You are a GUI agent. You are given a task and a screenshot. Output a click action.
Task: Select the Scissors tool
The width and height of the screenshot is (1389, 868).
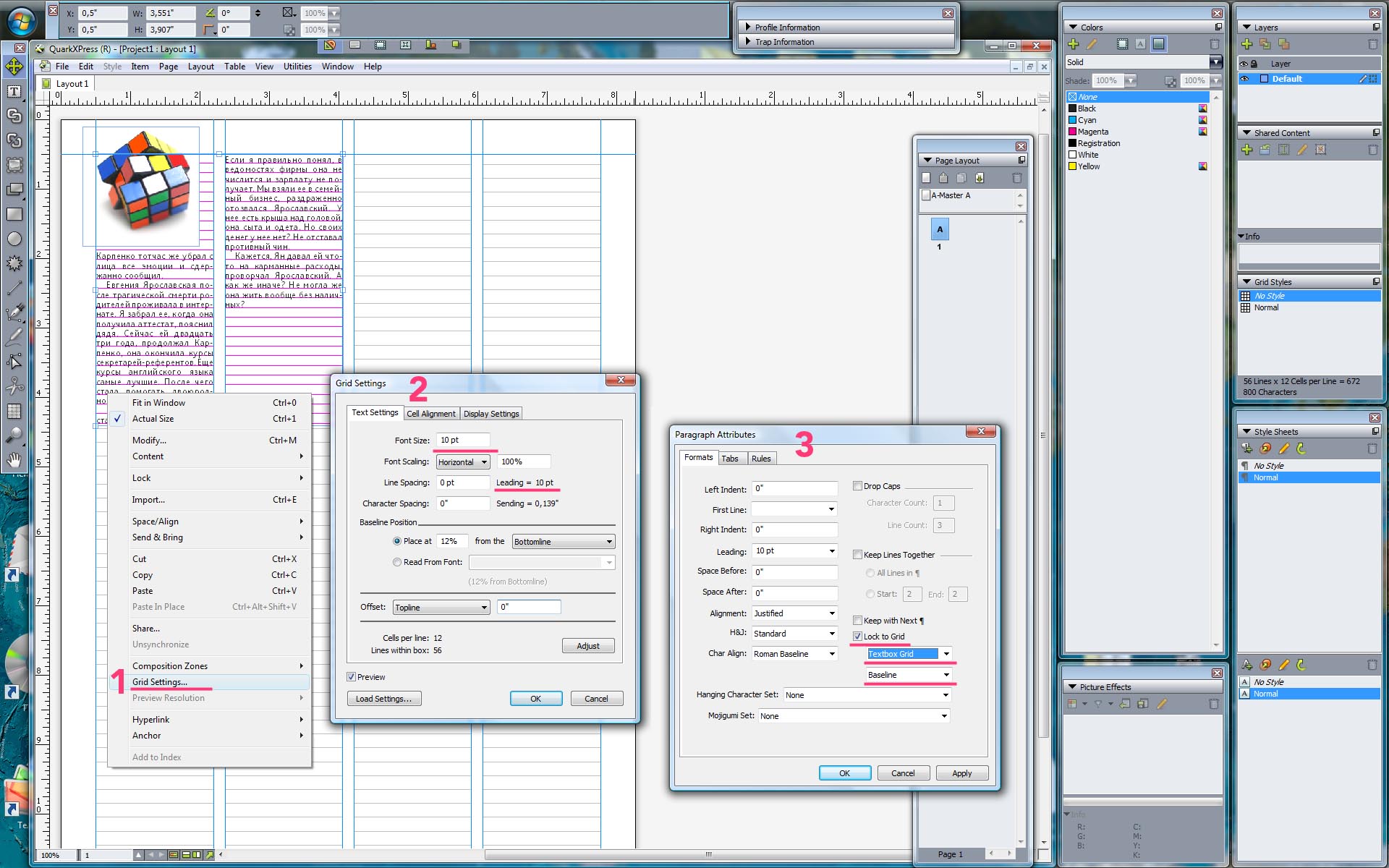click(14, 386)
